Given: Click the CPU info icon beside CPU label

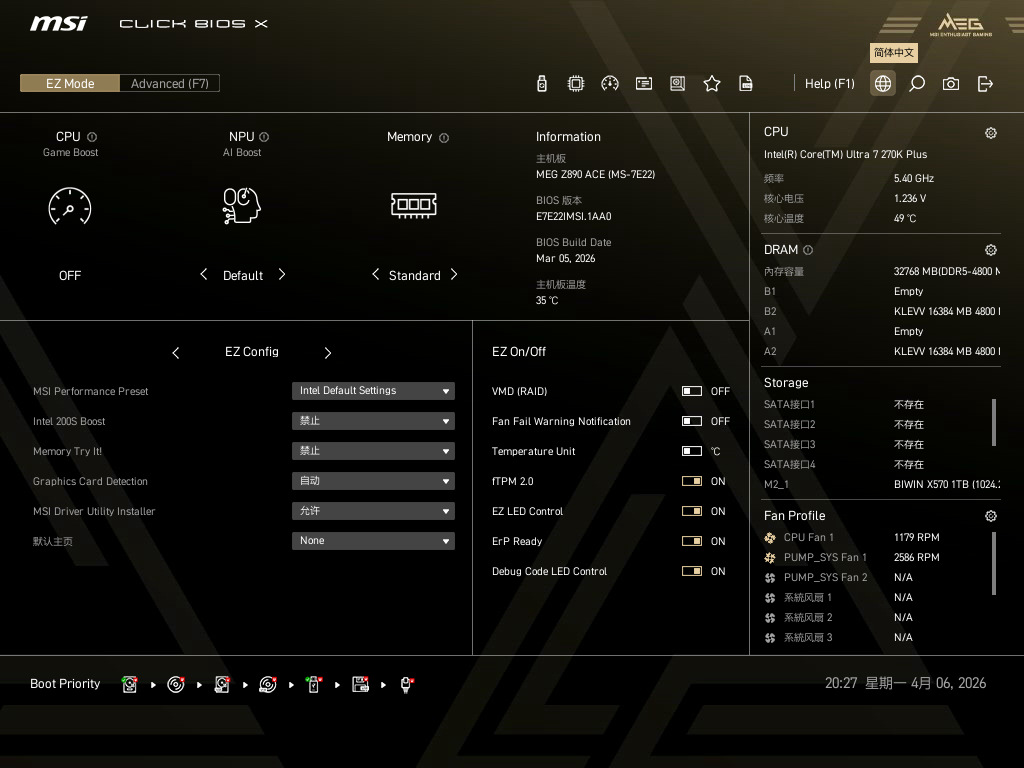Looking at the screenshot, I should [92, 137].
